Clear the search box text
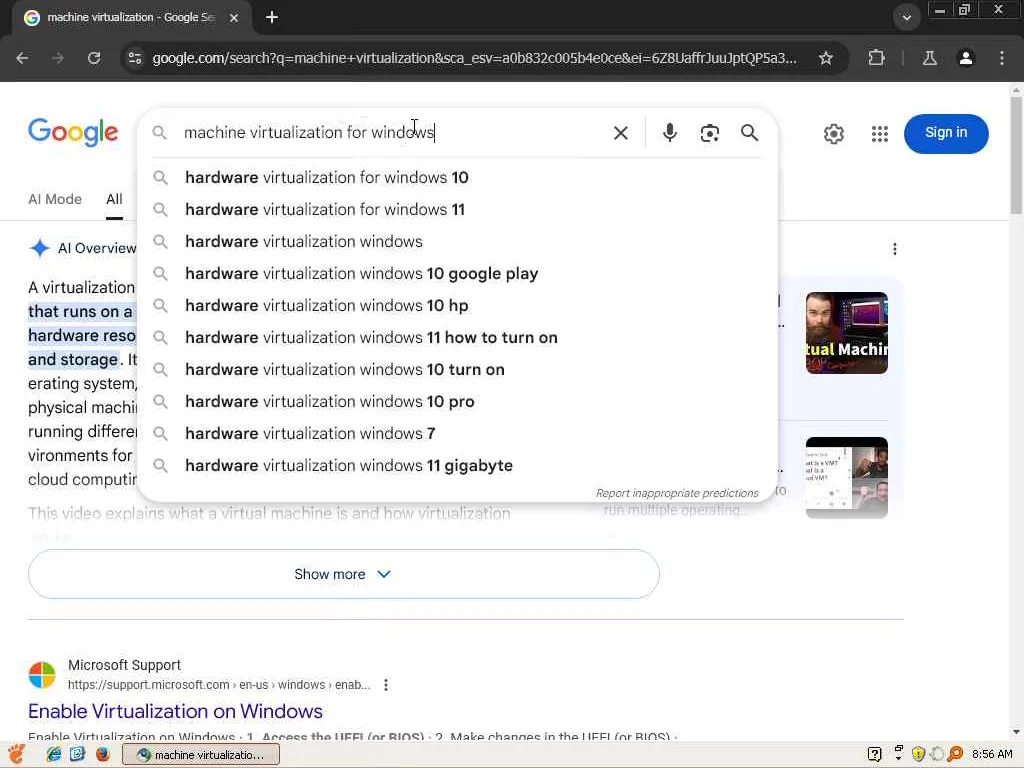This screenshot has width=1024, height=768. [620, 133]
